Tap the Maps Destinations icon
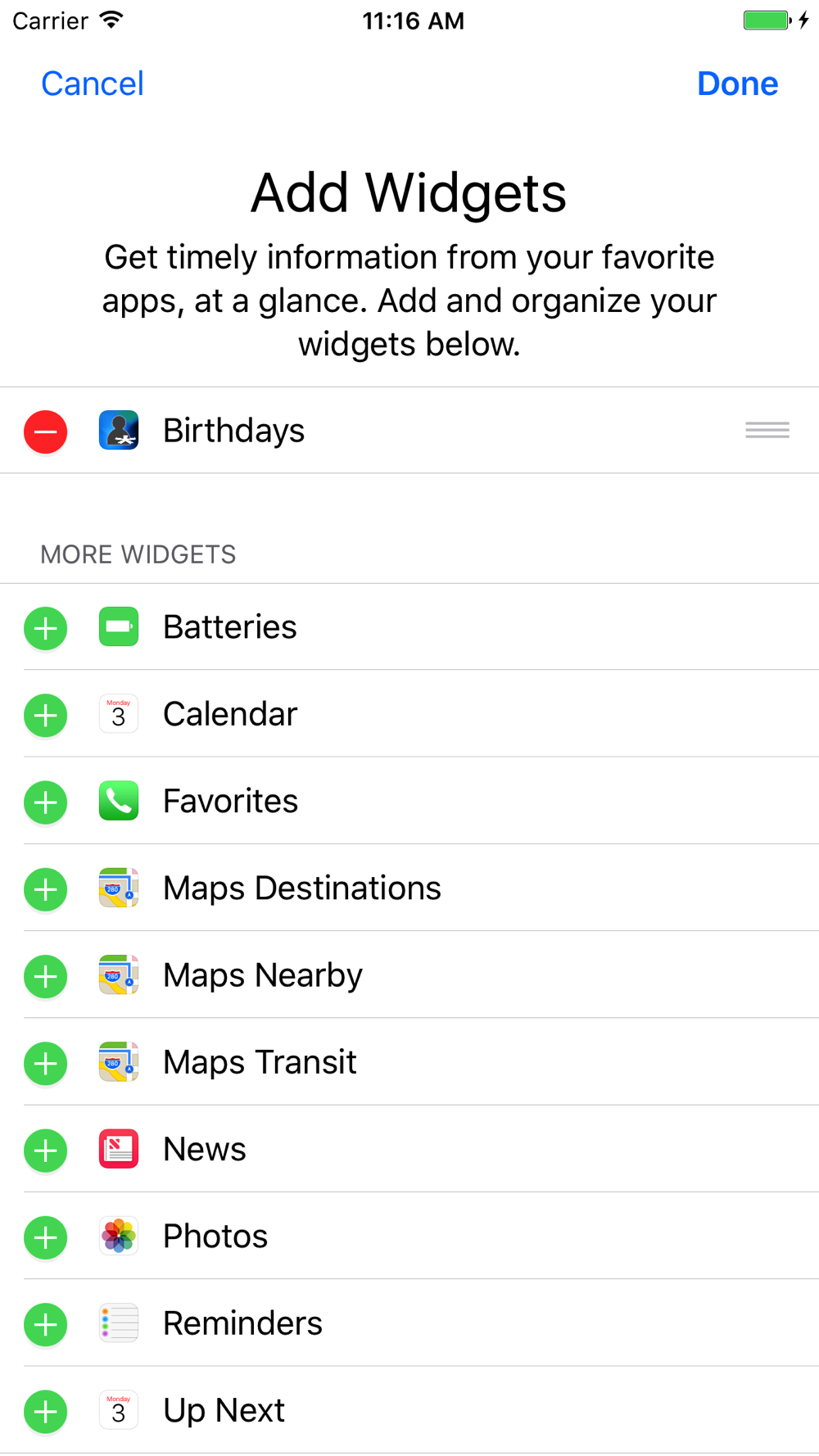 pyautogui.click(x=119, y=889)
